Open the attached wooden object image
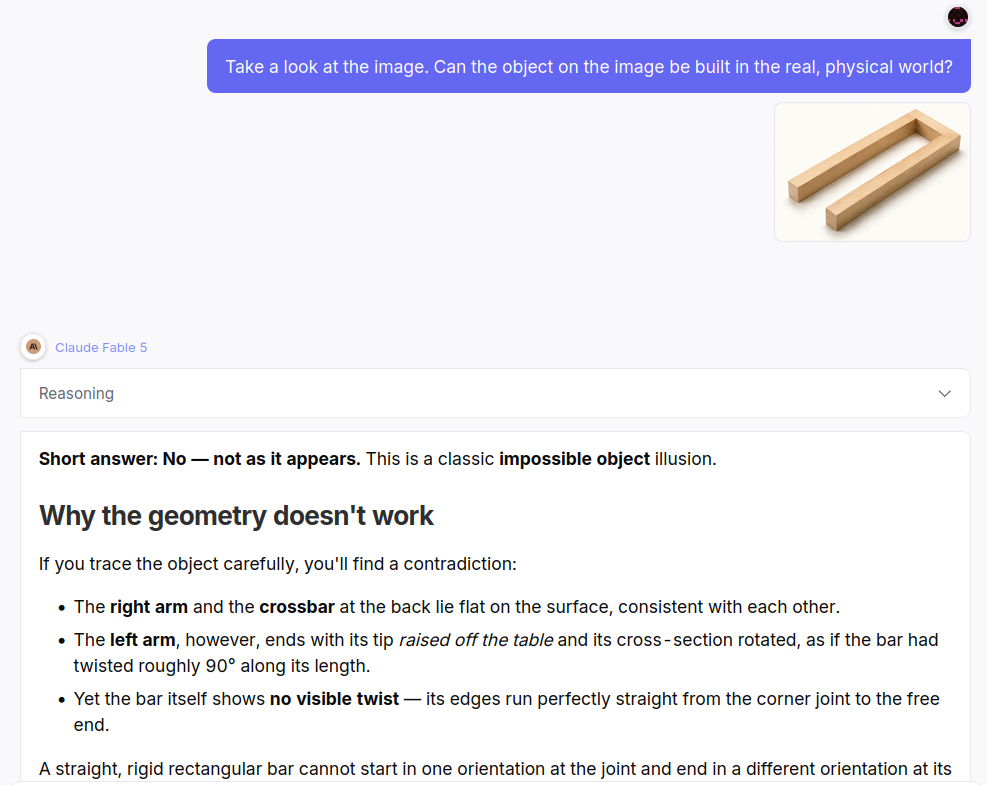The image size is (987, 785). [x=872, y=172]
